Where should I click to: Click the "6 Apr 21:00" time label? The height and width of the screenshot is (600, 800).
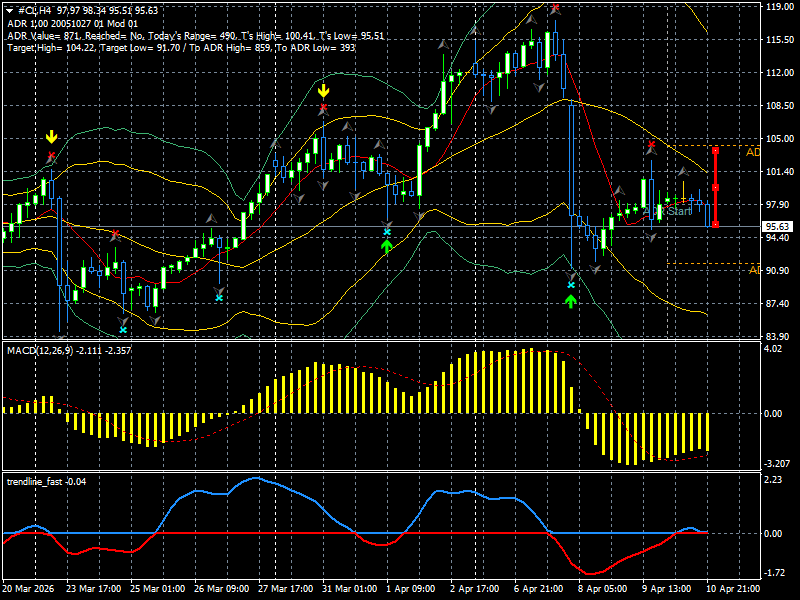pos(539,589)
